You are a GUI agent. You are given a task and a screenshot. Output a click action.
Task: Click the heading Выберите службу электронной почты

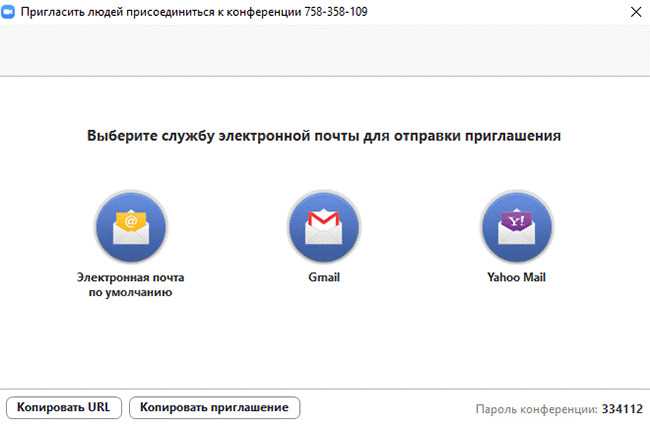(x=324, y=136)
